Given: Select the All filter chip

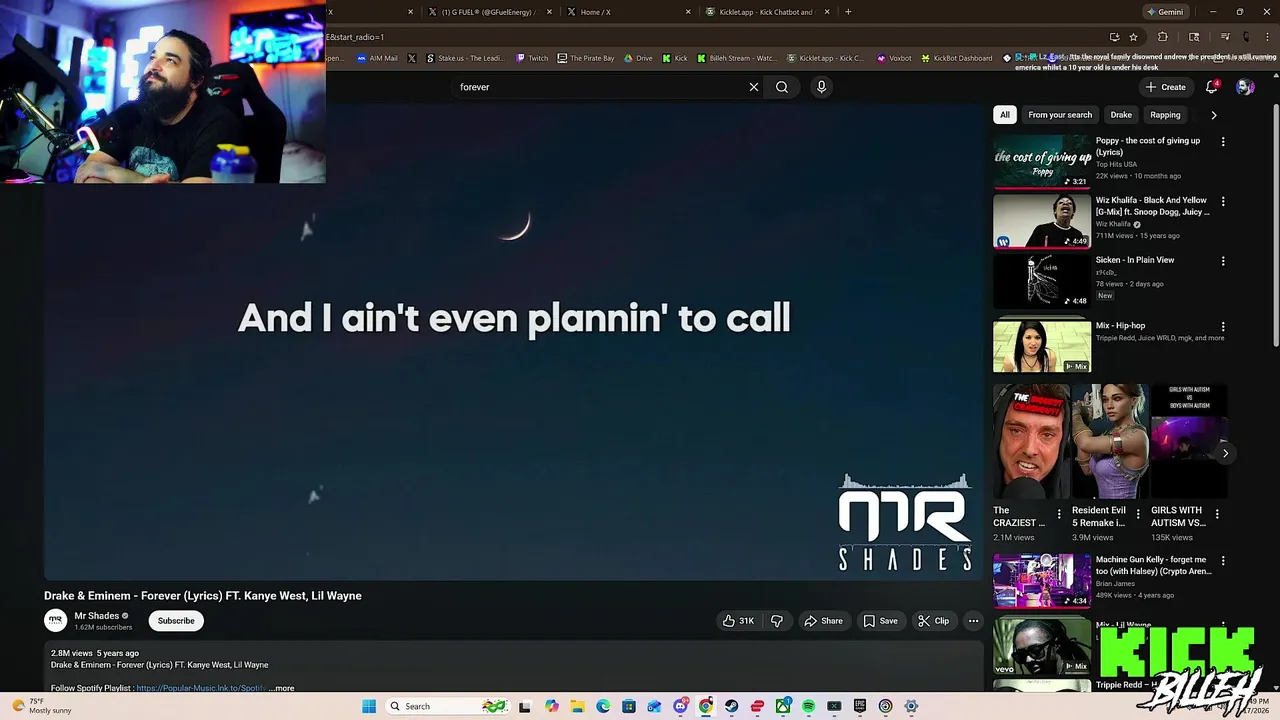Looking at the screenshot, I should point(1005,115).
